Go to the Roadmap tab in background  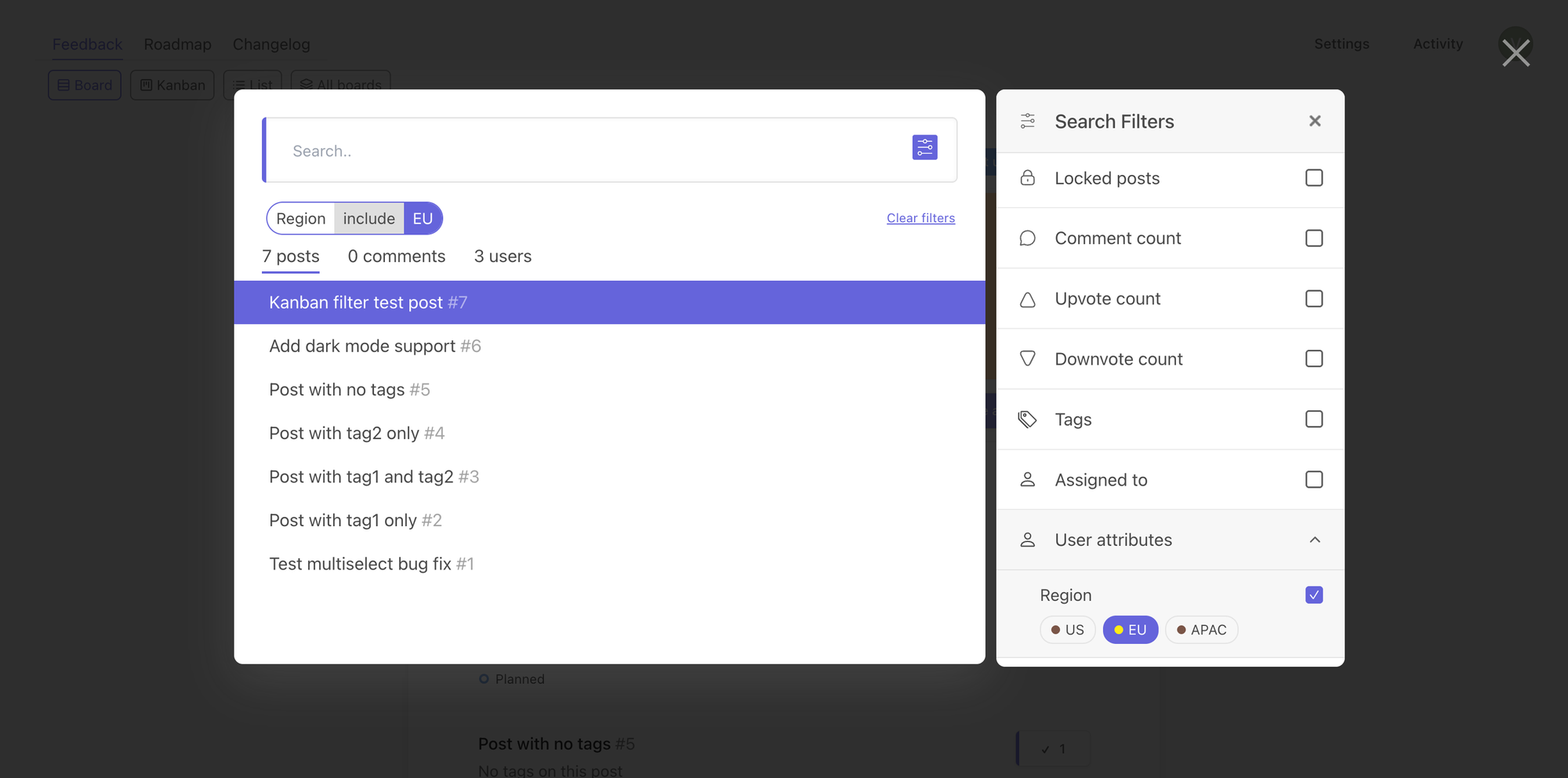(x=177, y=45)
